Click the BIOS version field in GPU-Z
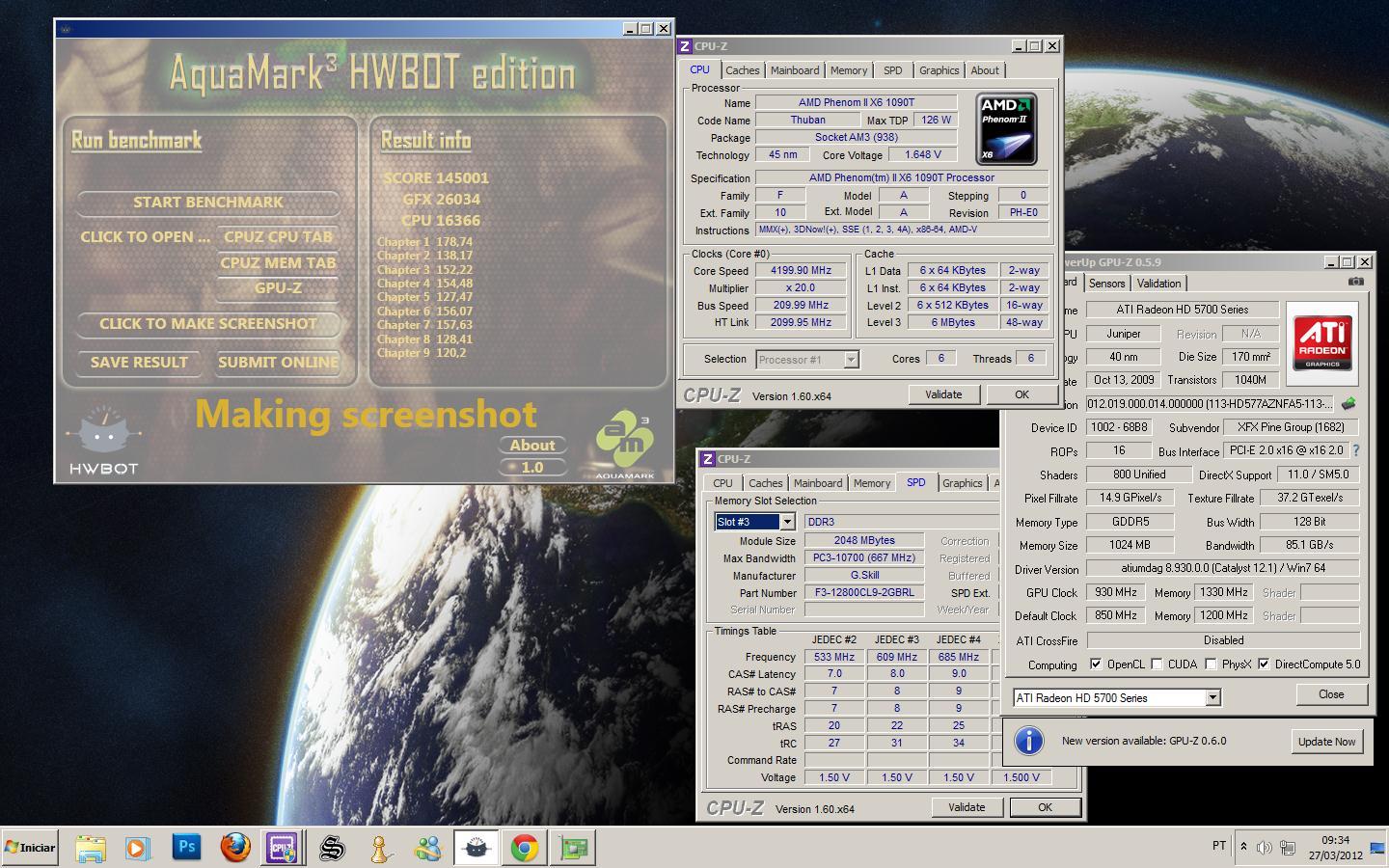The height and width of the screenshot is (868, 1389). [1211, 404]
